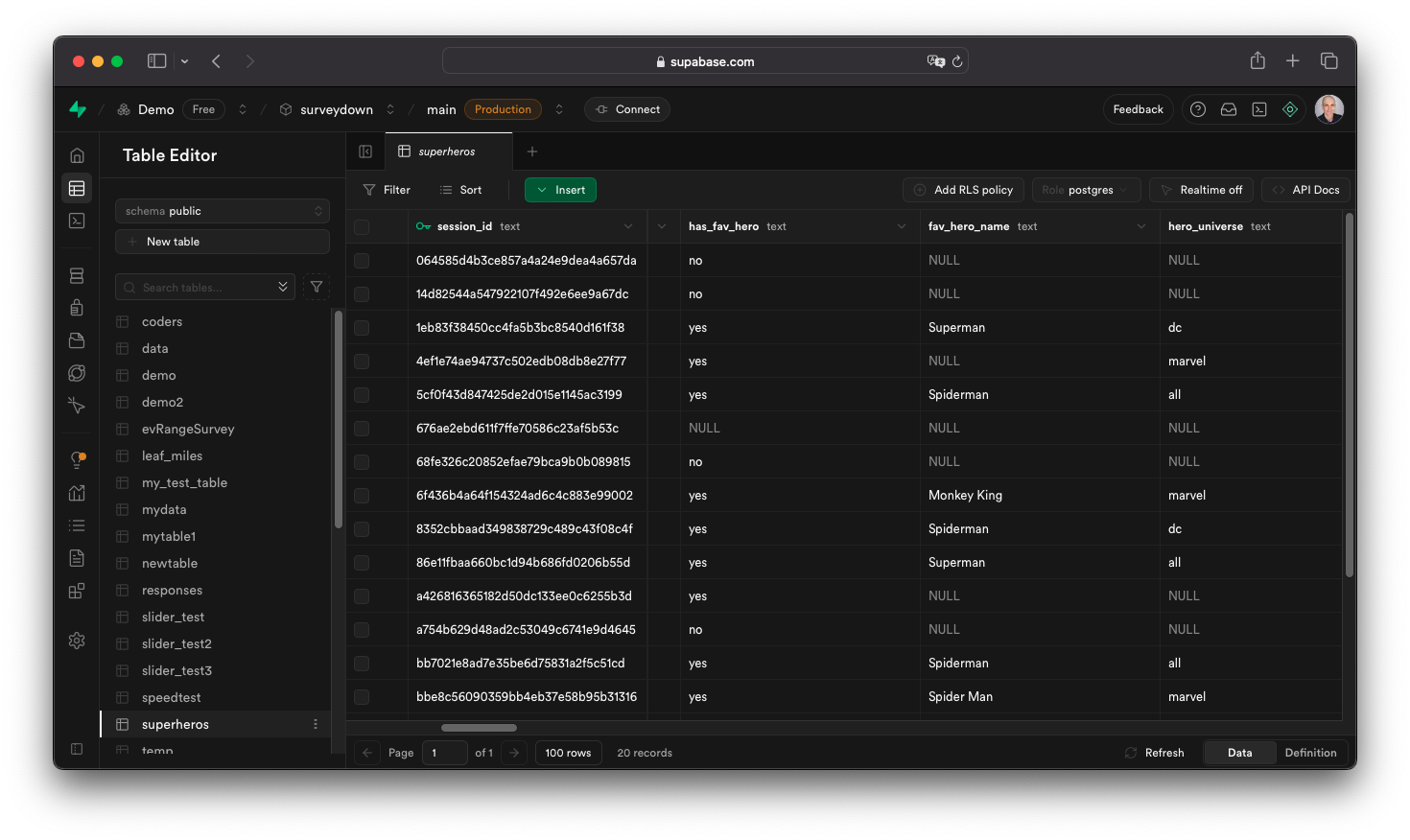The width and height of the screenshot is (1410, 840).
Task: Switch to the Definition tab
Action: point(1310,753)
